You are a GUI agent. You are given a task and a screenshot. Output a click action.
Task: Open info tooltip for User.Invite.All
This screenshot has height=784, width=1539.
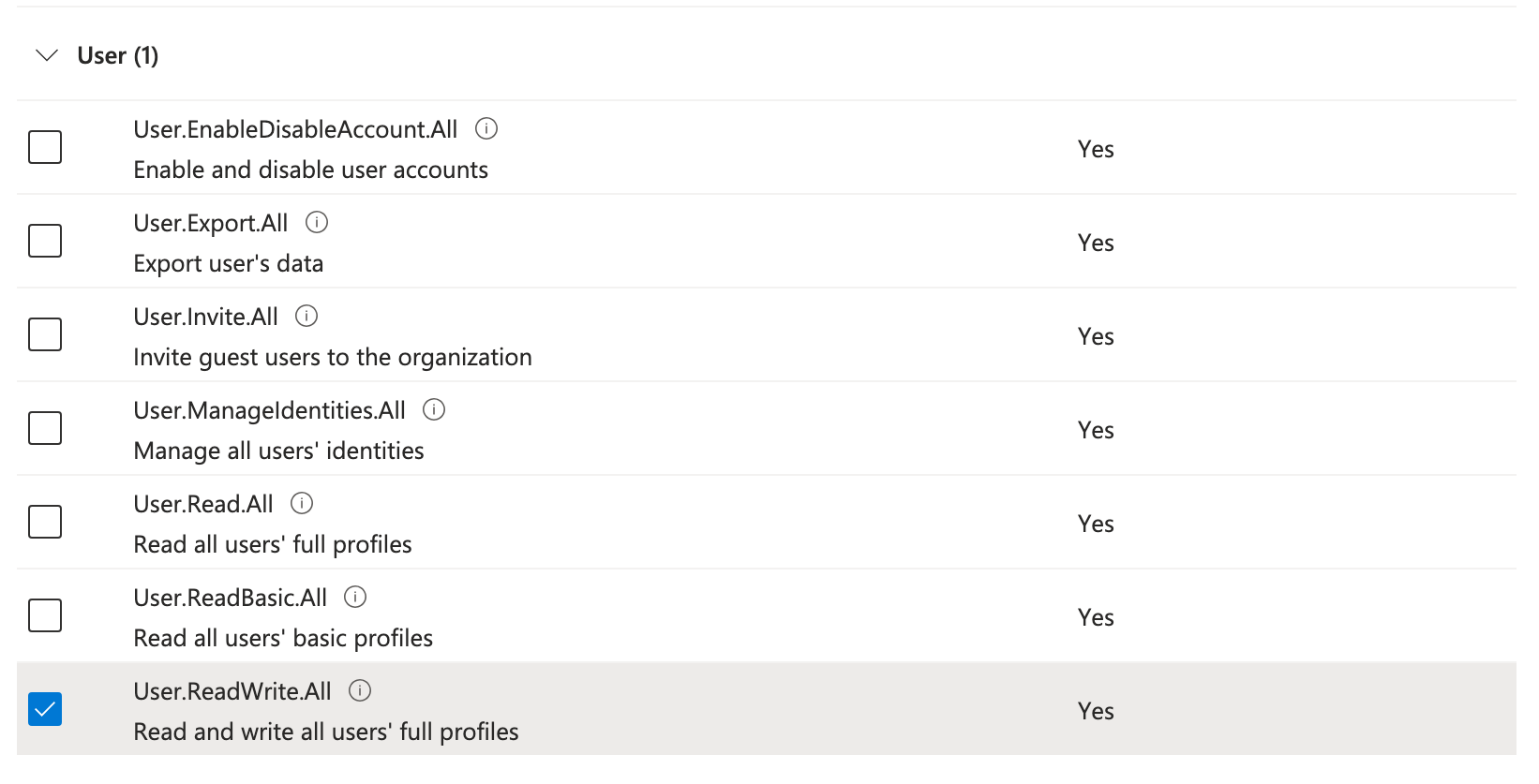[306, 316]
